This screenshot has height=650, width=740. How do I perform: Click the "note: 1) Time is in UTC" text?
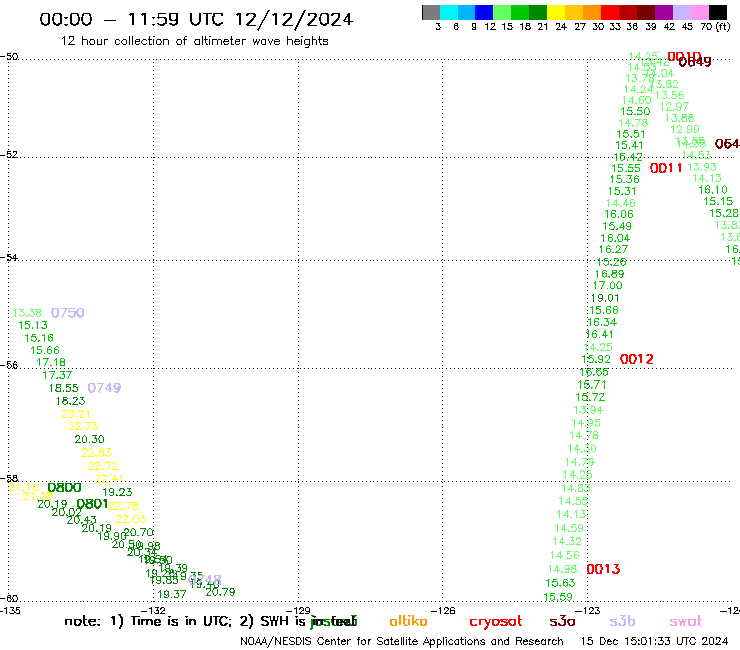click(x=148, y=621)
